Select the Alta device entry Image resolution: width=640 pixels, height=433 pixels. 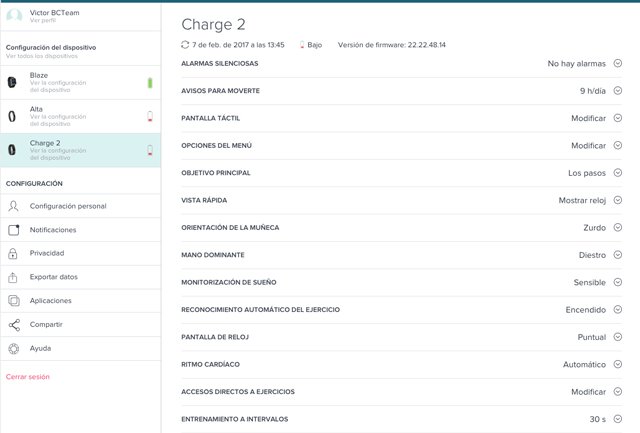(x=80, y=116)
